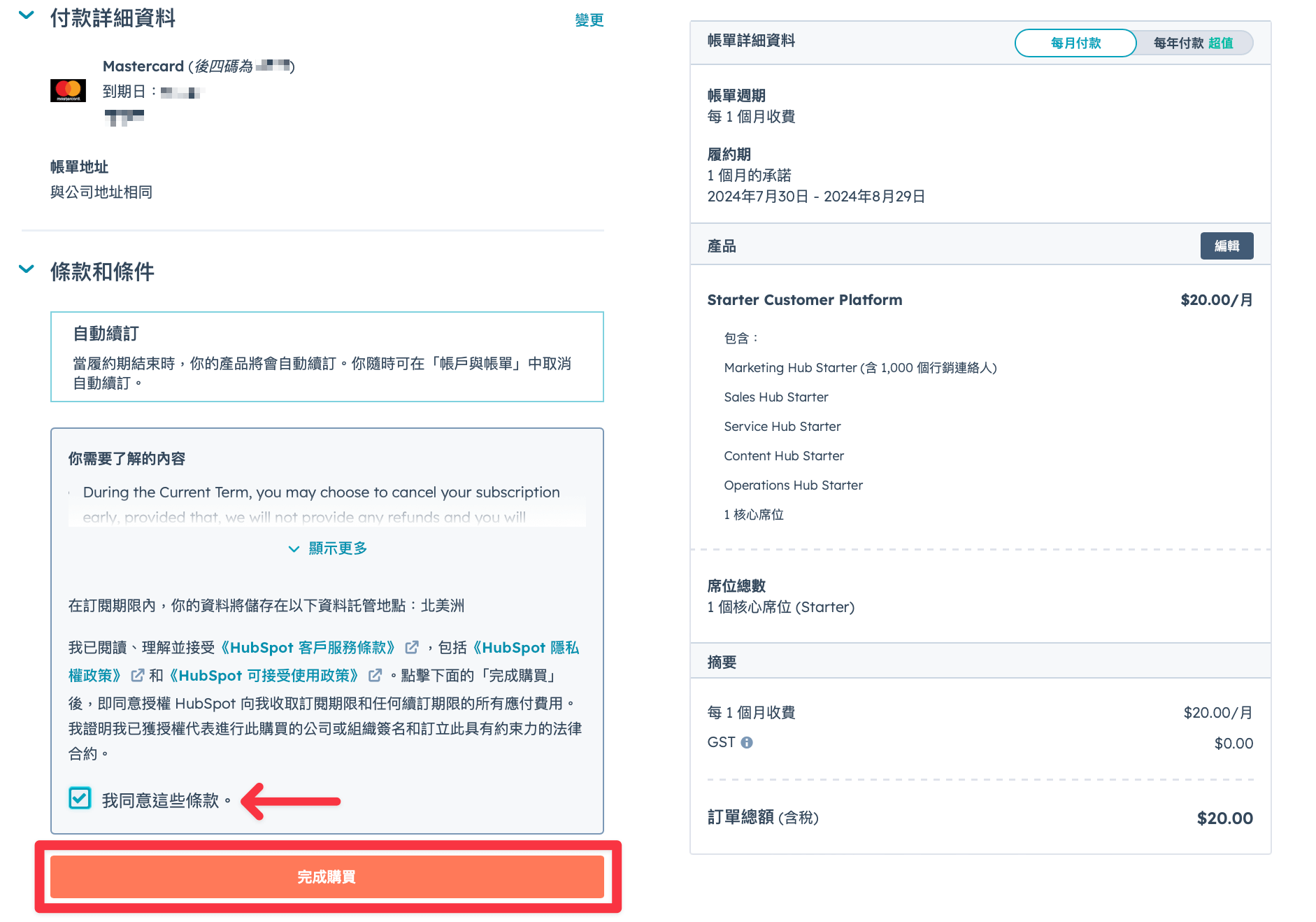Open external link icon after 客戶服務條款
The height and width of the screenshot is (922, 1316).
coord(412,647)
